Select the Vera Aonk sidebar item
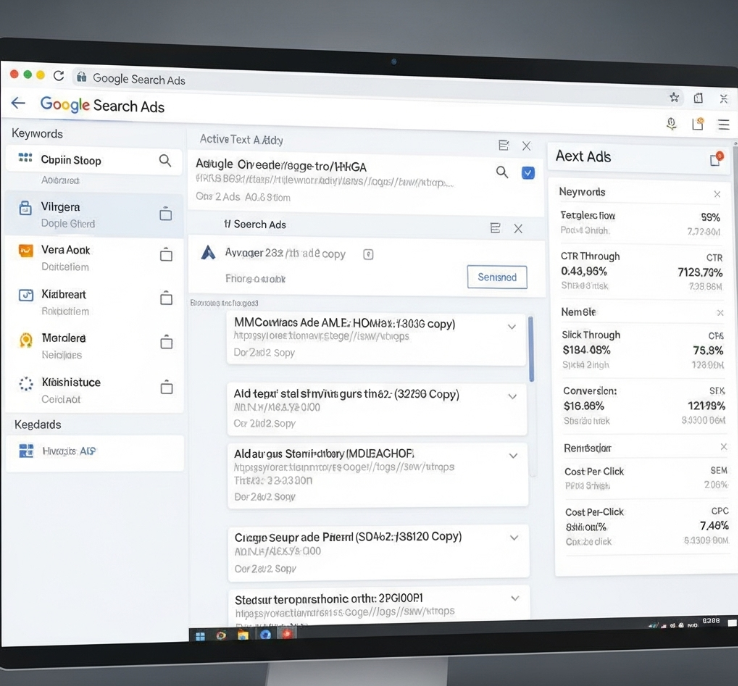 pos(94,257)
